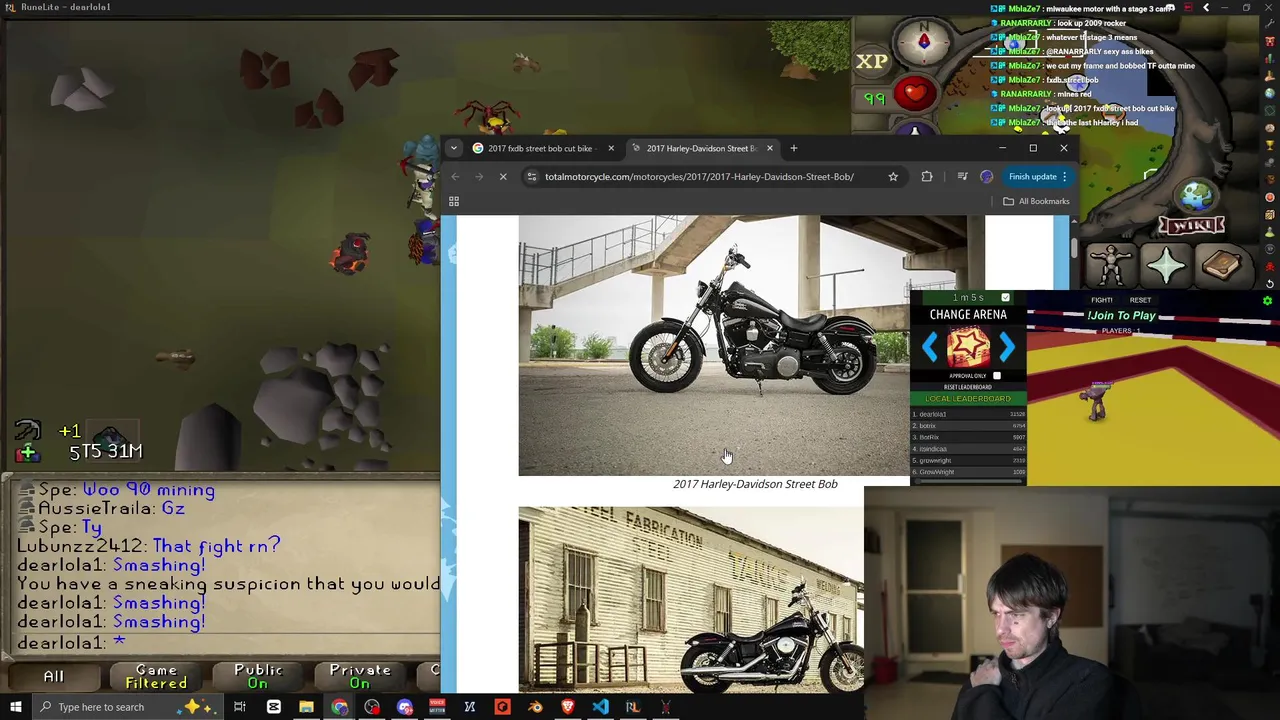
Task: View site information icon in address bar
Action: pos(532,177)
